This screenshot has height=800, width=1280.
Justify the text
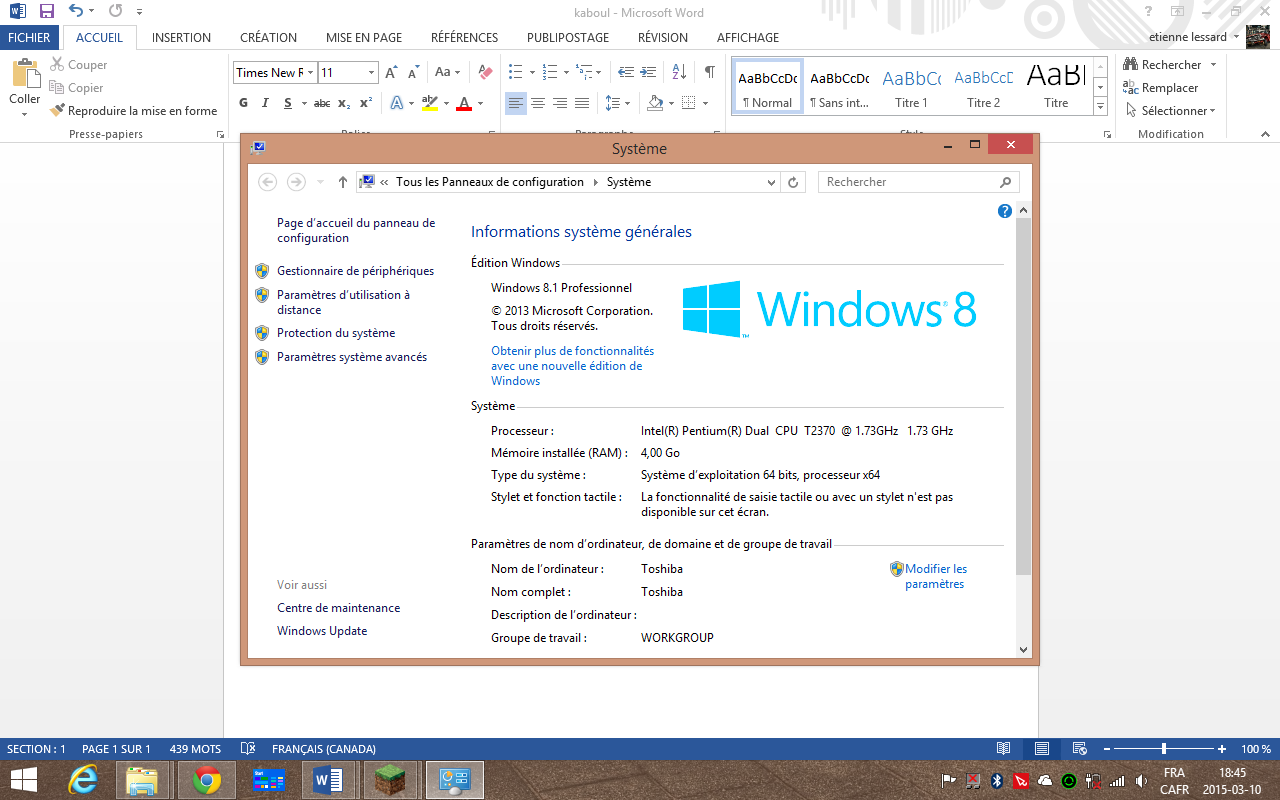[x=582, y=103]
